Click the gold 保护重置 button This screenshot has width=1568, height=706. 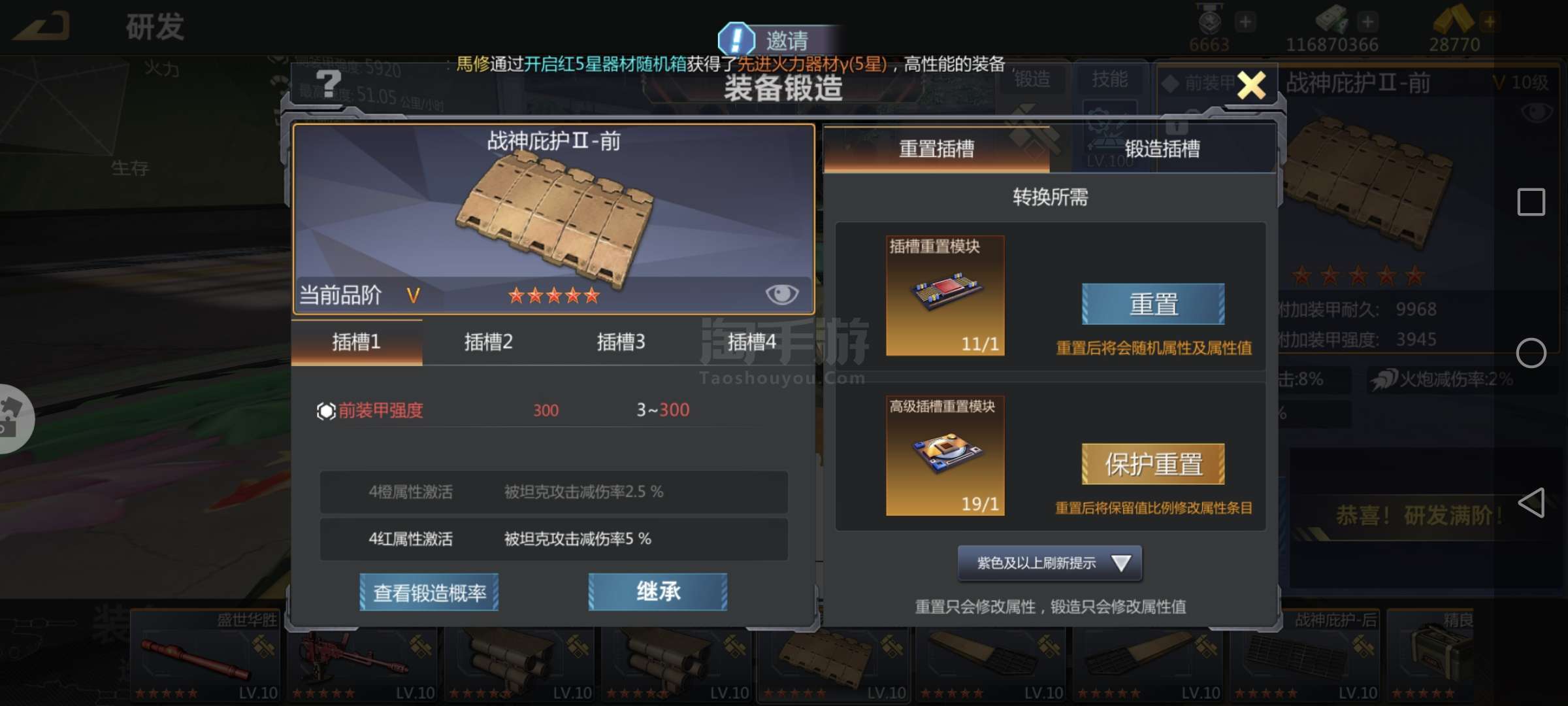point(1153,464)
